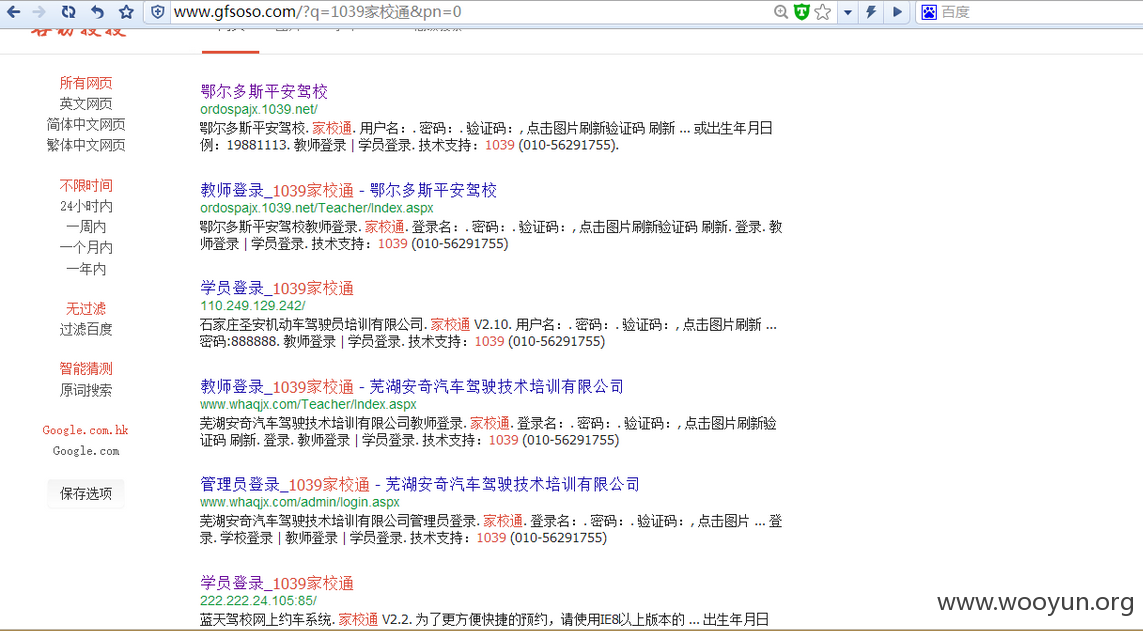This screenshot has width=1143, height=631.
Task: Choose 智能猜测 search mode
Action: coord(86,369)
